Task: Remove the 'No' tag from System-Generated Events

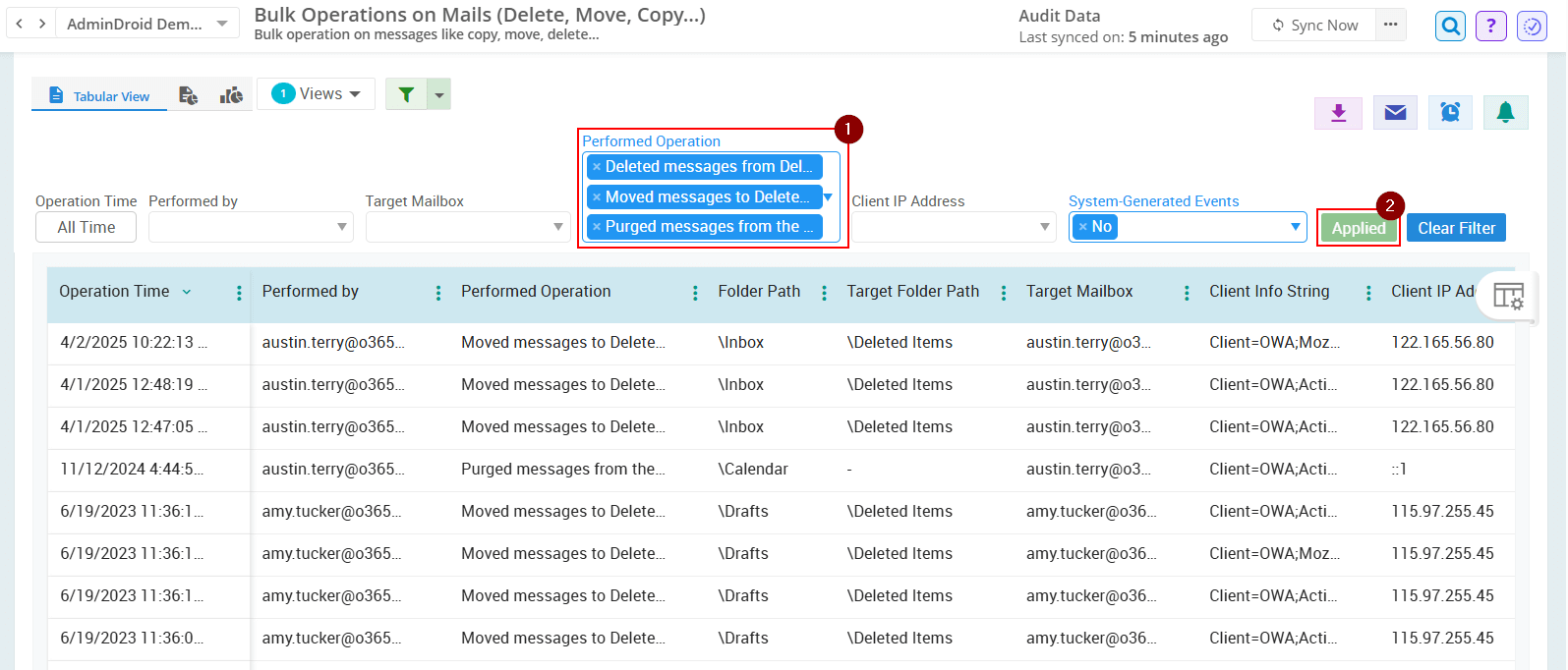Action: (x=1082, y=227)
